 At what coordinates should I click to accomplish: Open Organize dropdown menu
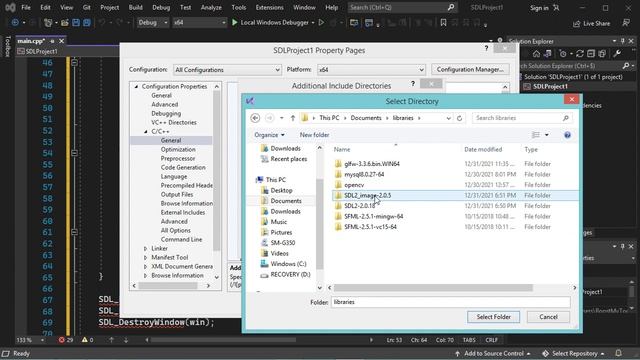point(269,135)
